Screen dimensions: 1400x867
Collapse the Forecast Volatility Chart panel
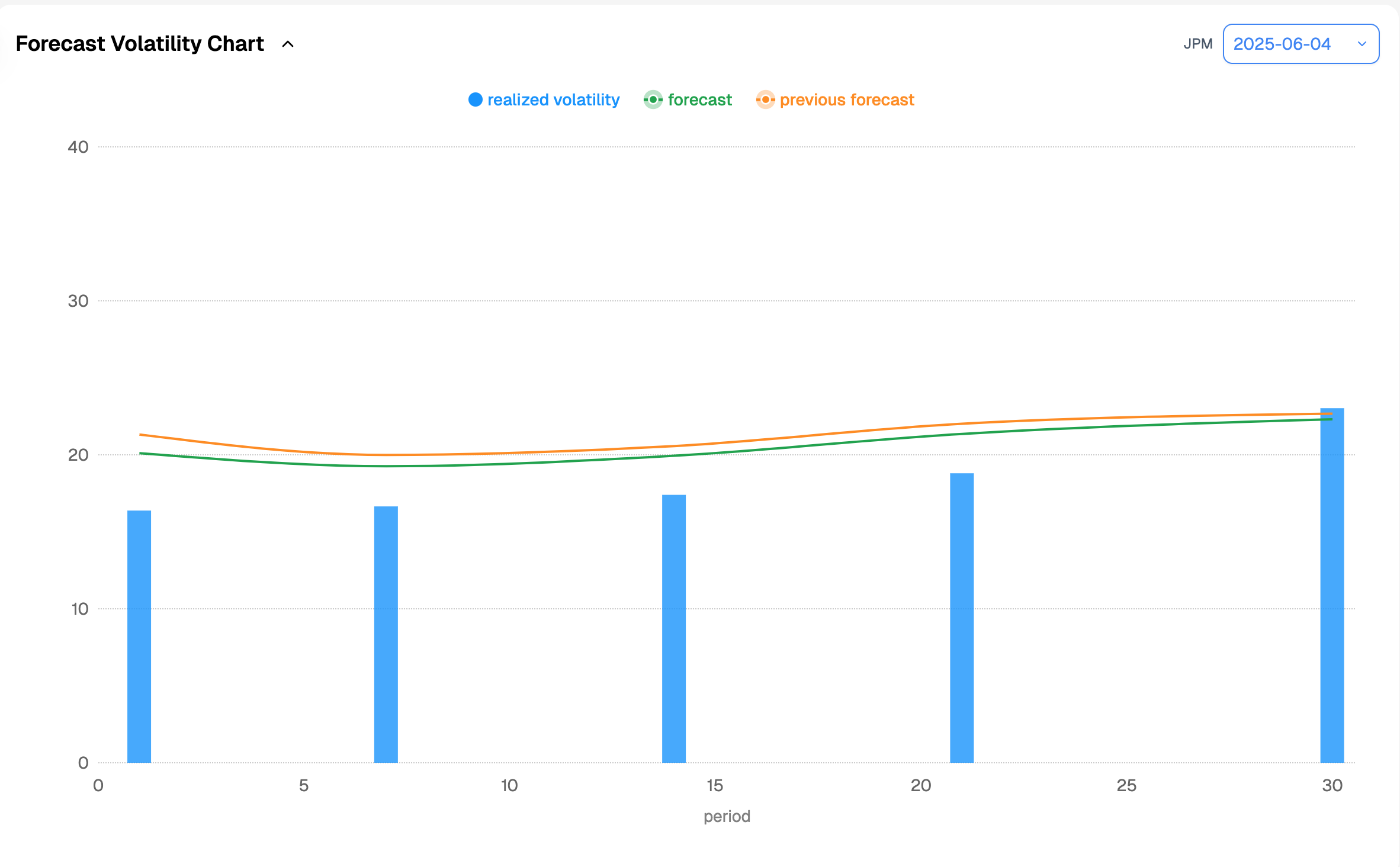[288, 44]
